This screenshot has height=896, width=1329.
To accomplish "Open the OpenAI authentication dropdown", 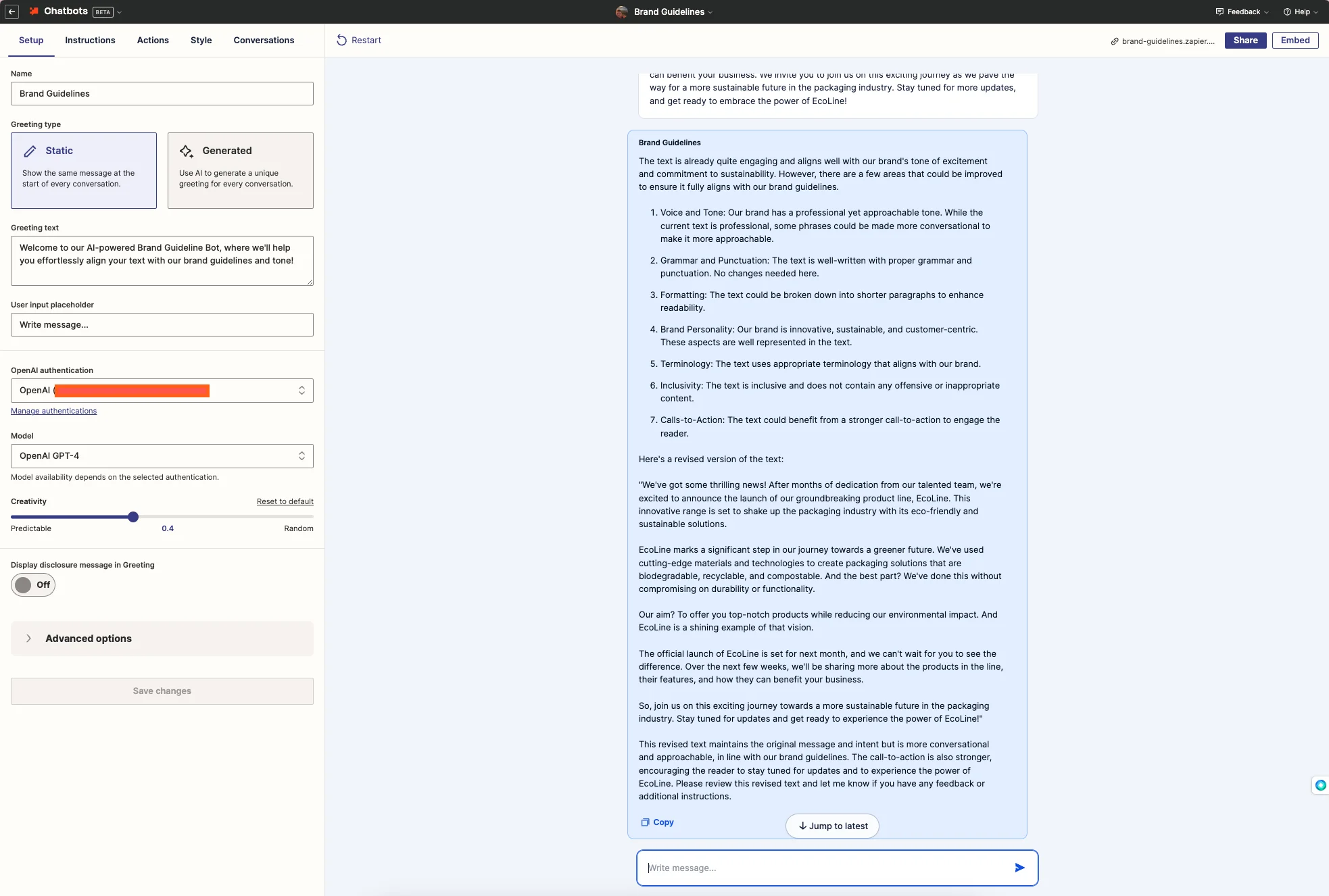I will 162,391.
